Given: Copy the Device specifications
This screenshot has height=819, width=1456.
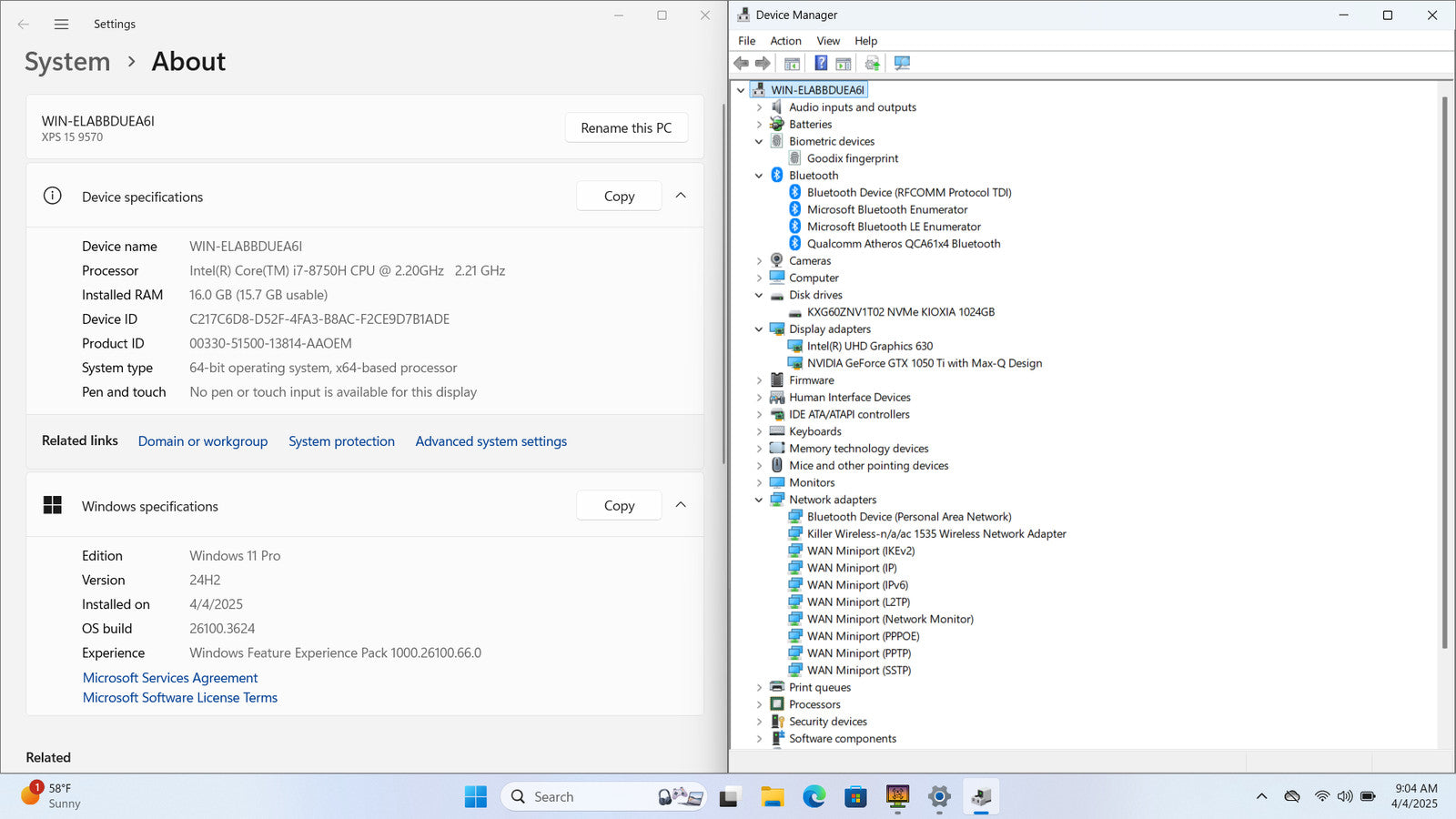Looking at the screenshot, I should coord(619,197).
